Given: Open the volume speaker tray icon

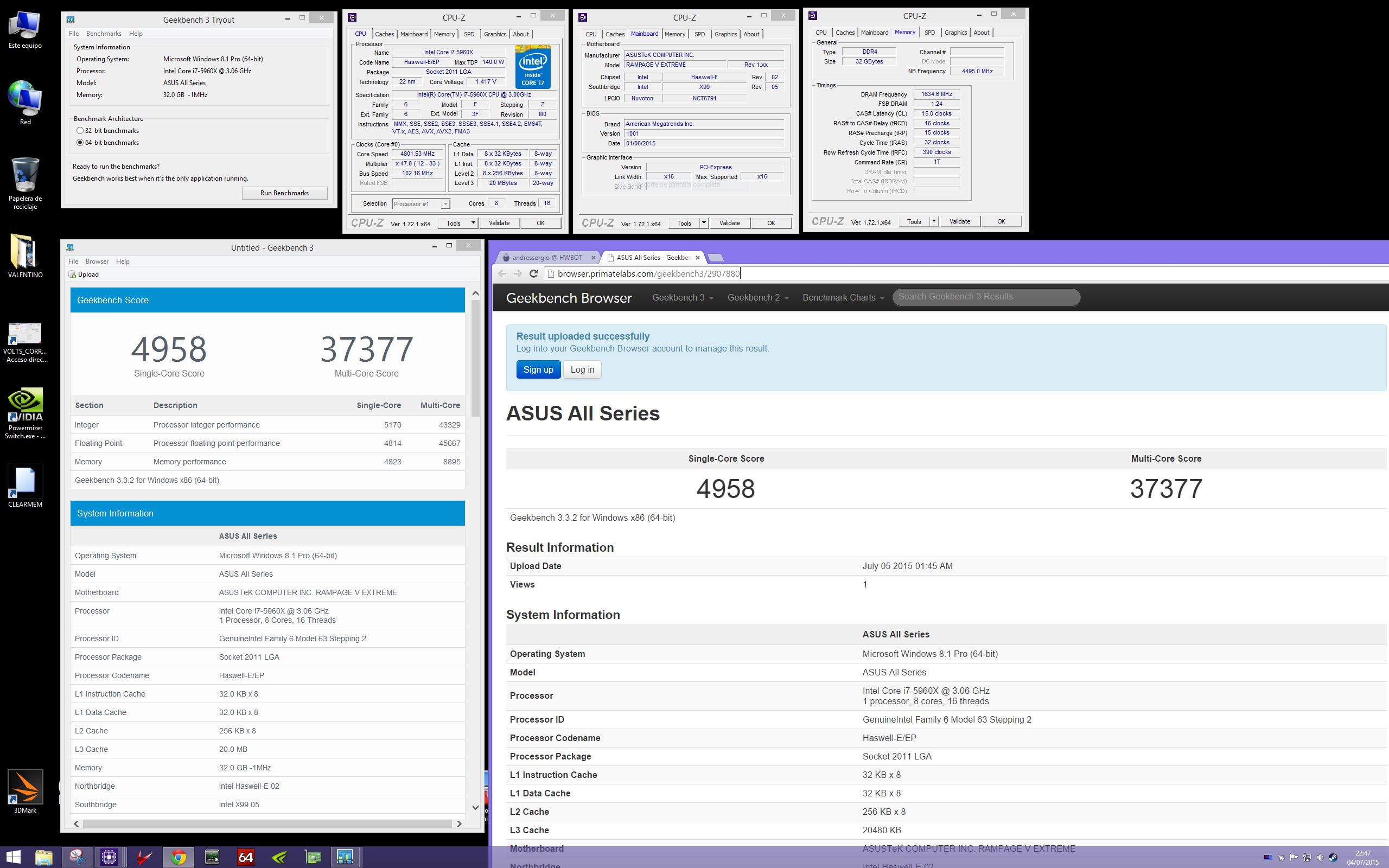Looking at the screenshot, I should pyautogui.click(x=1320, y=858).
